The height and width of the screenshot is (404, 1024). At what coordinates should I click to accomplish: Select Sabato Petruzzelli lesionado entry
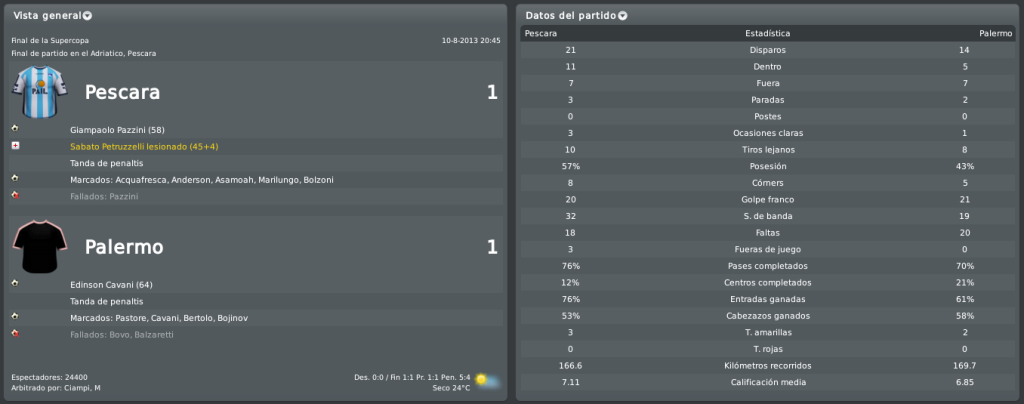coord(144,147)
